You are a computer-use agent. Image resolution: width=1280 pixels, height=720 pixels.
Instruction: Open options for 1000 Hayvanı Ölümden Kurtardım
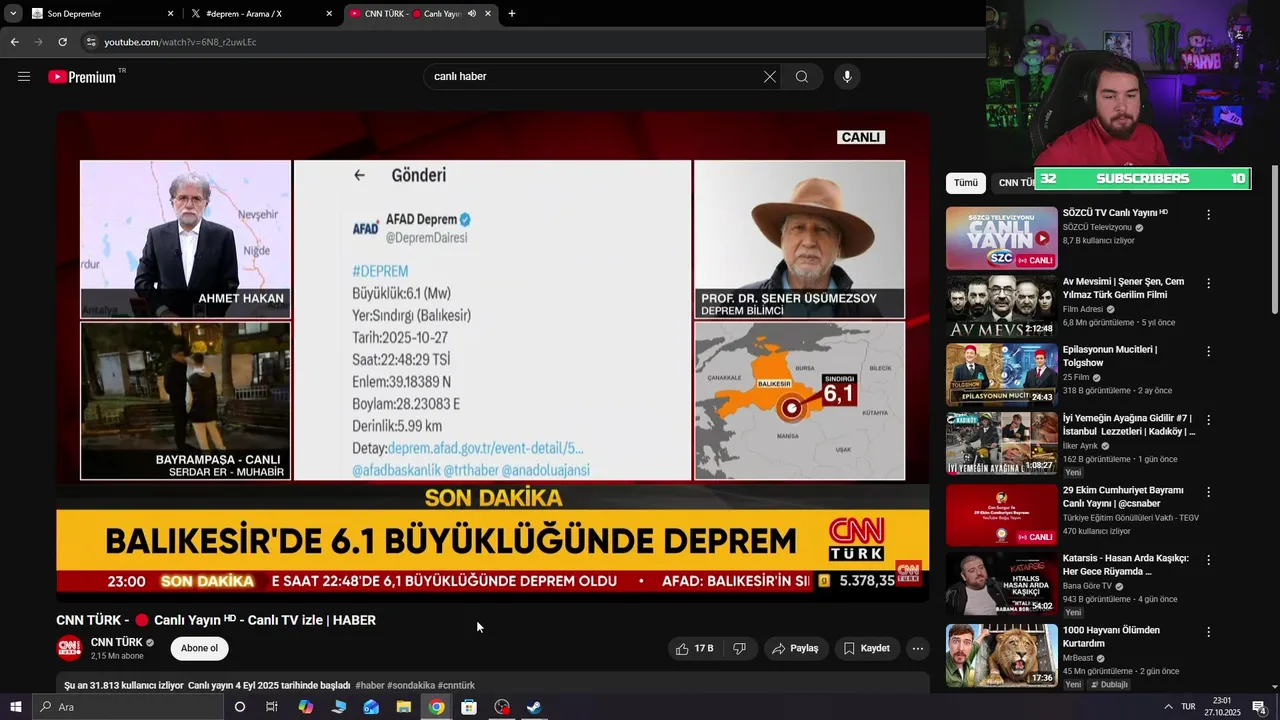pos(1208,633)
